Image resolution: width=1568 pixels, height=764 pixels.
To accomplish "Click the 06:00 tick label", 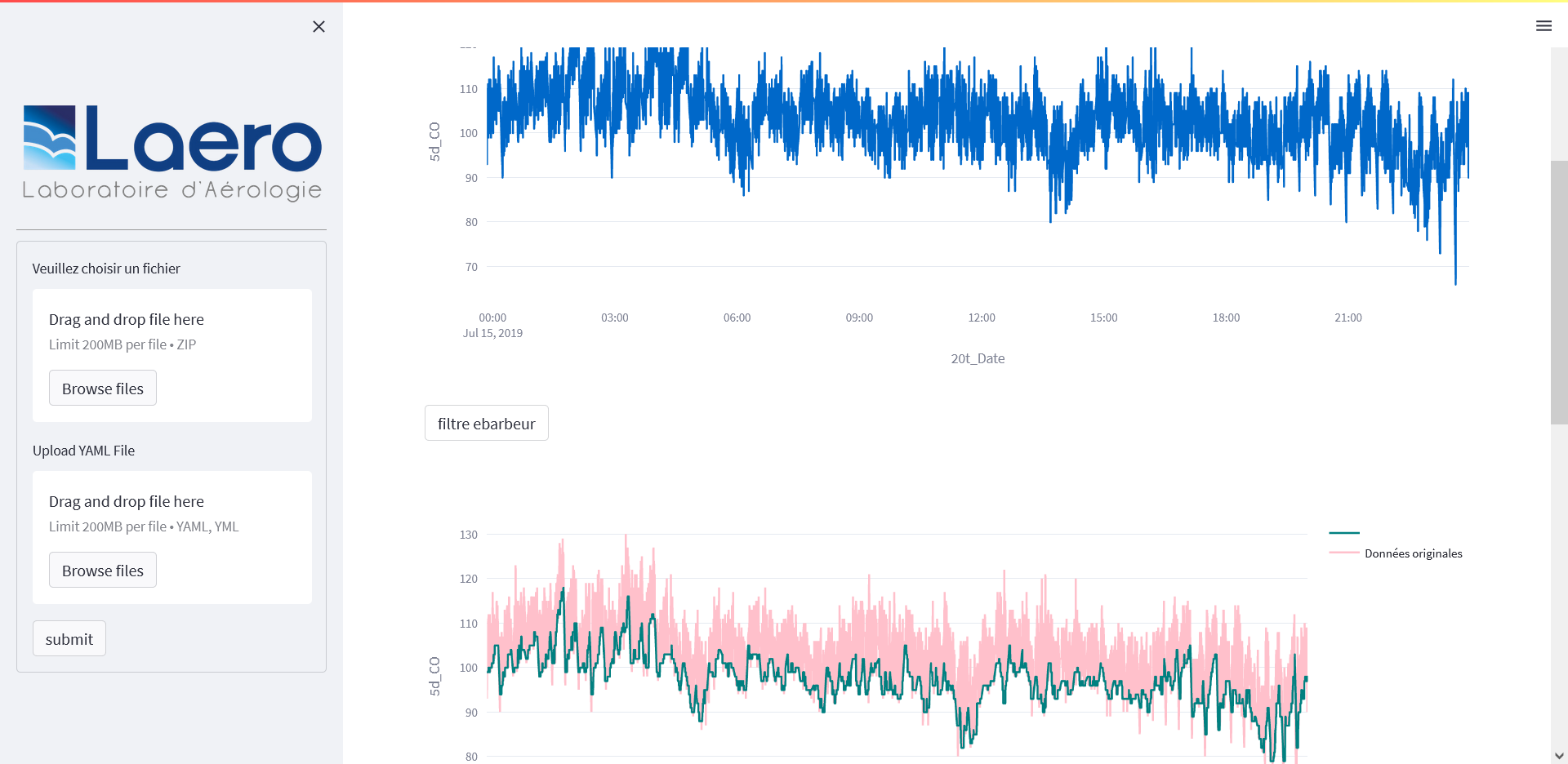I will [x=737, y=318].
